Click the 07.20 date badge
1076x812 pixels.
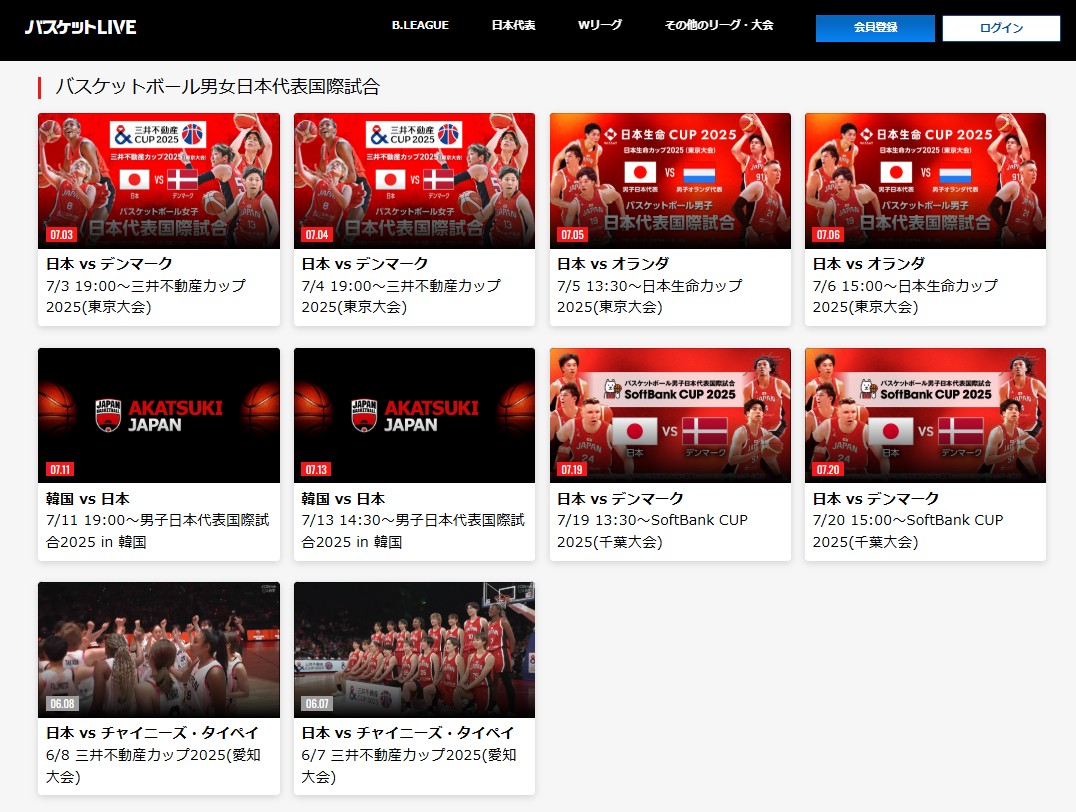tap(828, 469)
